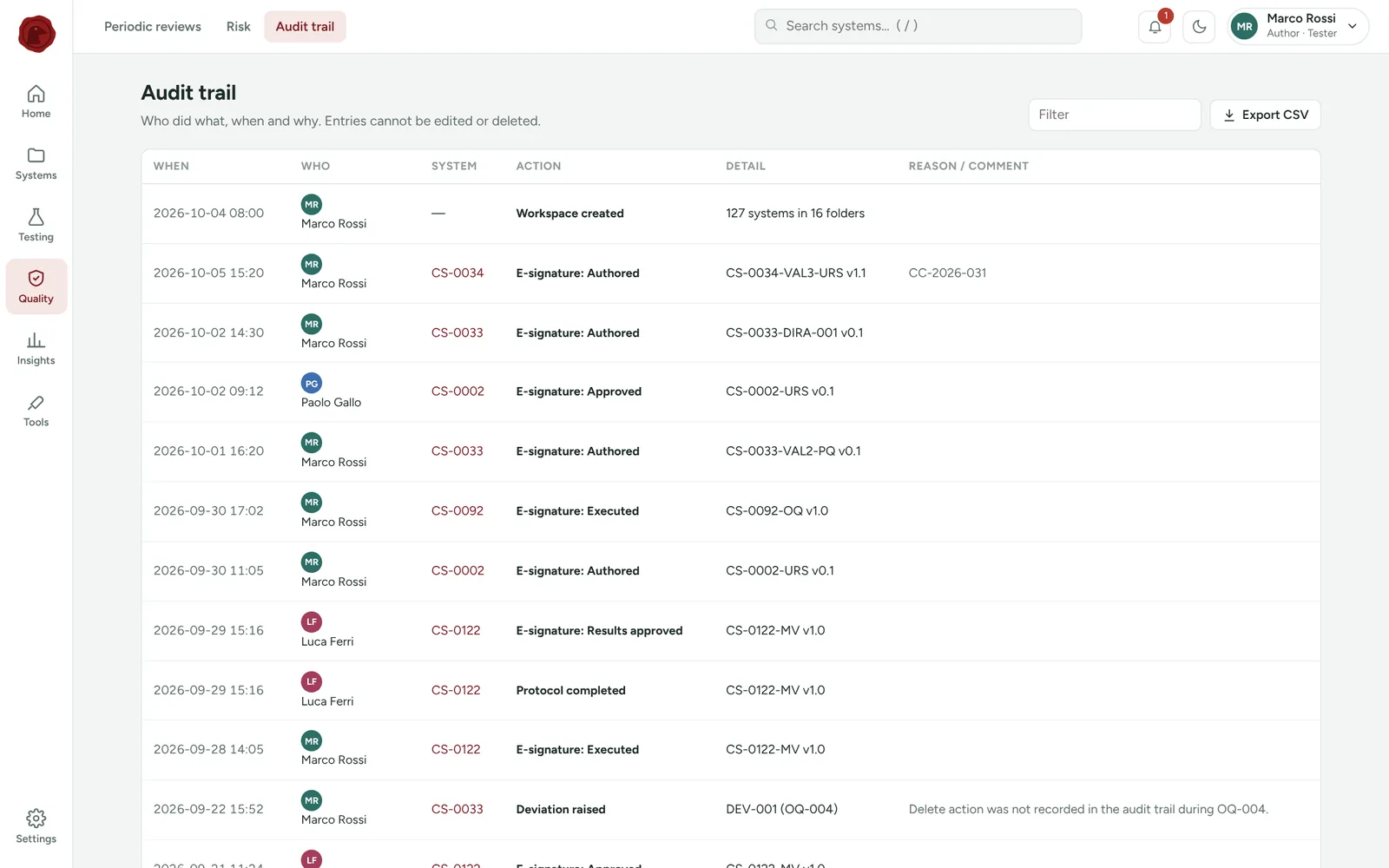
Task: Open CS-0002 link on Approved row
Action: point(458,391)
